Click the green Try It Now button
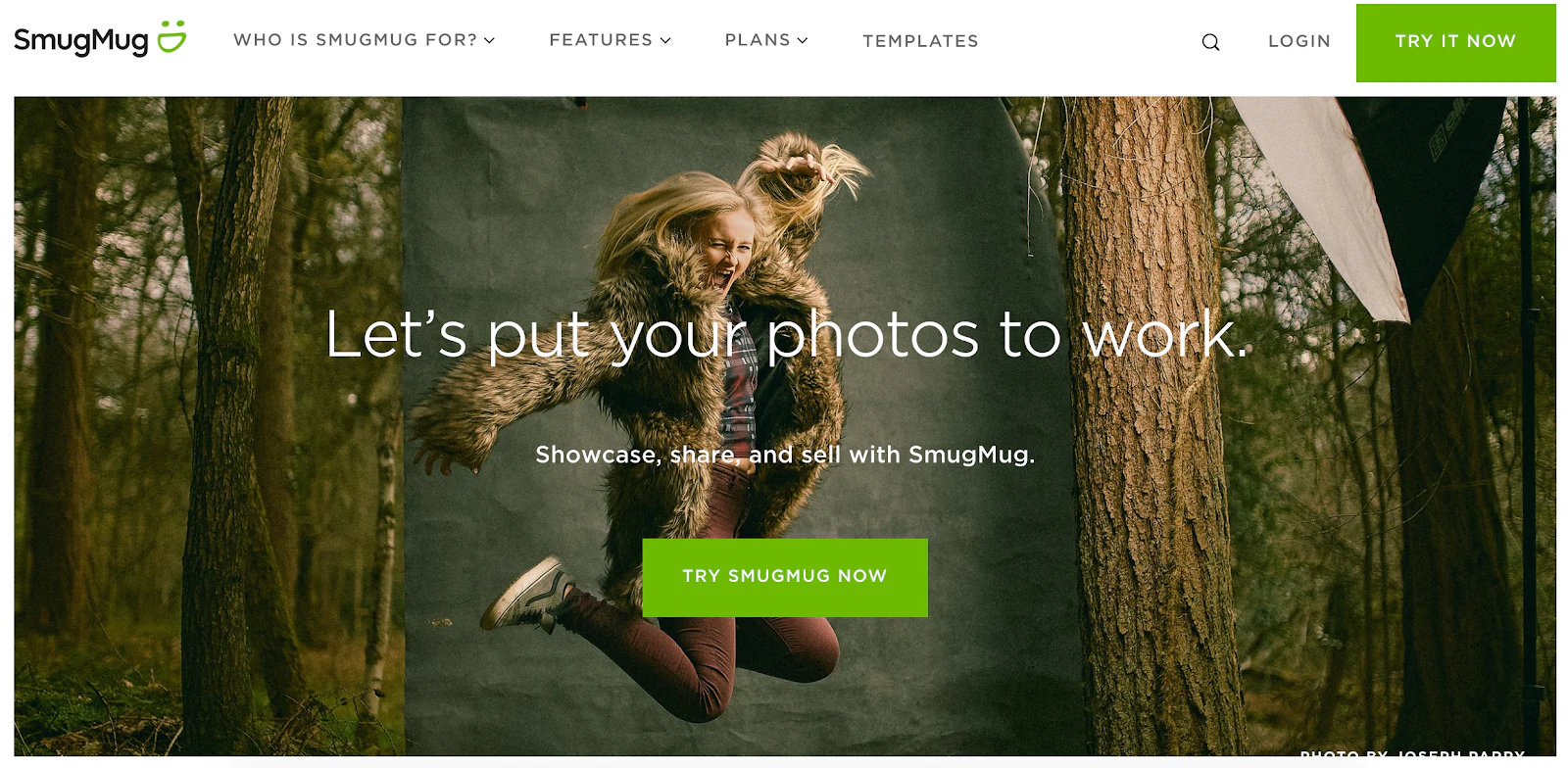The width and height of the screenshot is (1568, 768). (1455, 42)
